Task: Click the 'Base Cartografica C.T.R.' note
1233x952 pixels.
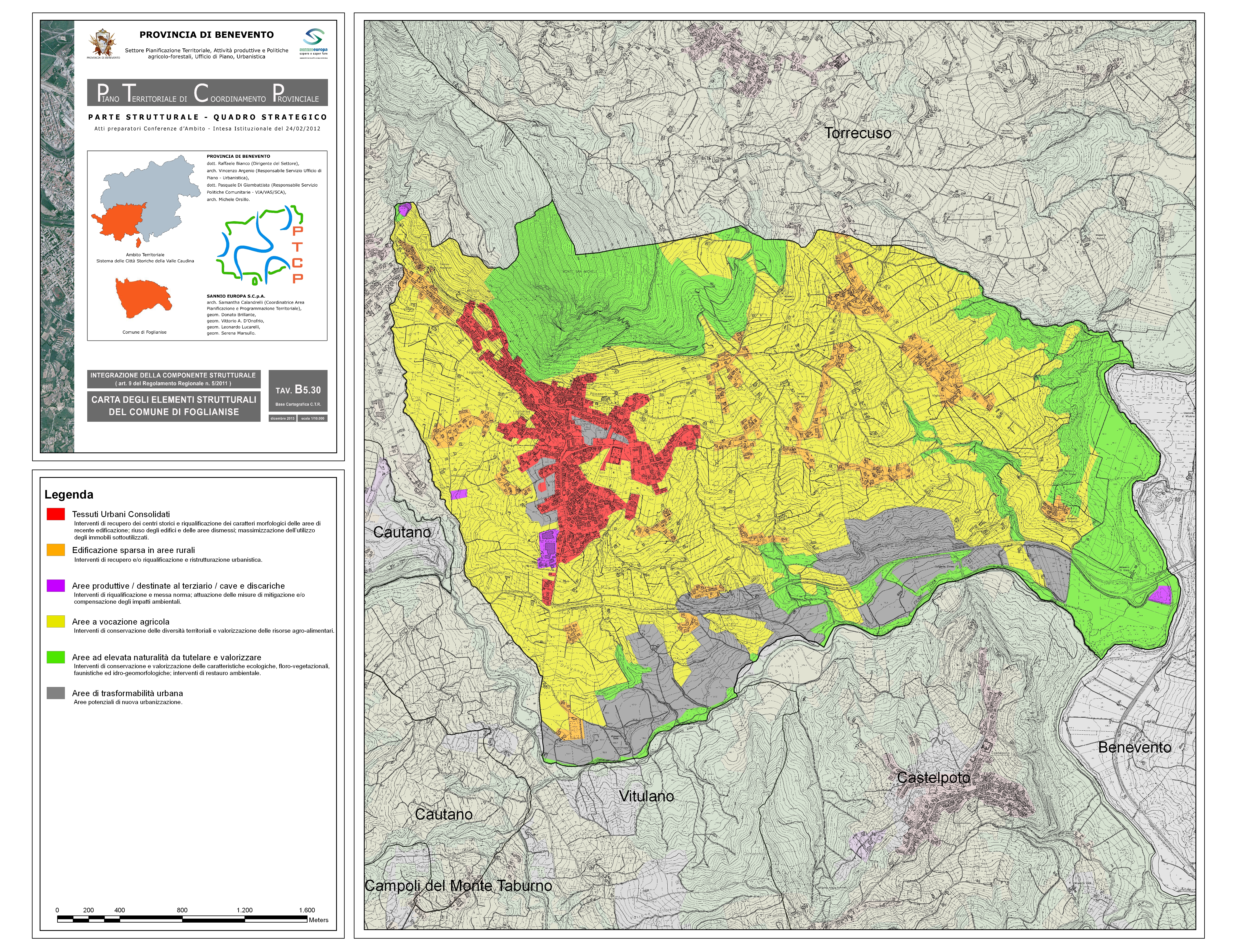Action: pyautogui.click(x=298, y=404)
